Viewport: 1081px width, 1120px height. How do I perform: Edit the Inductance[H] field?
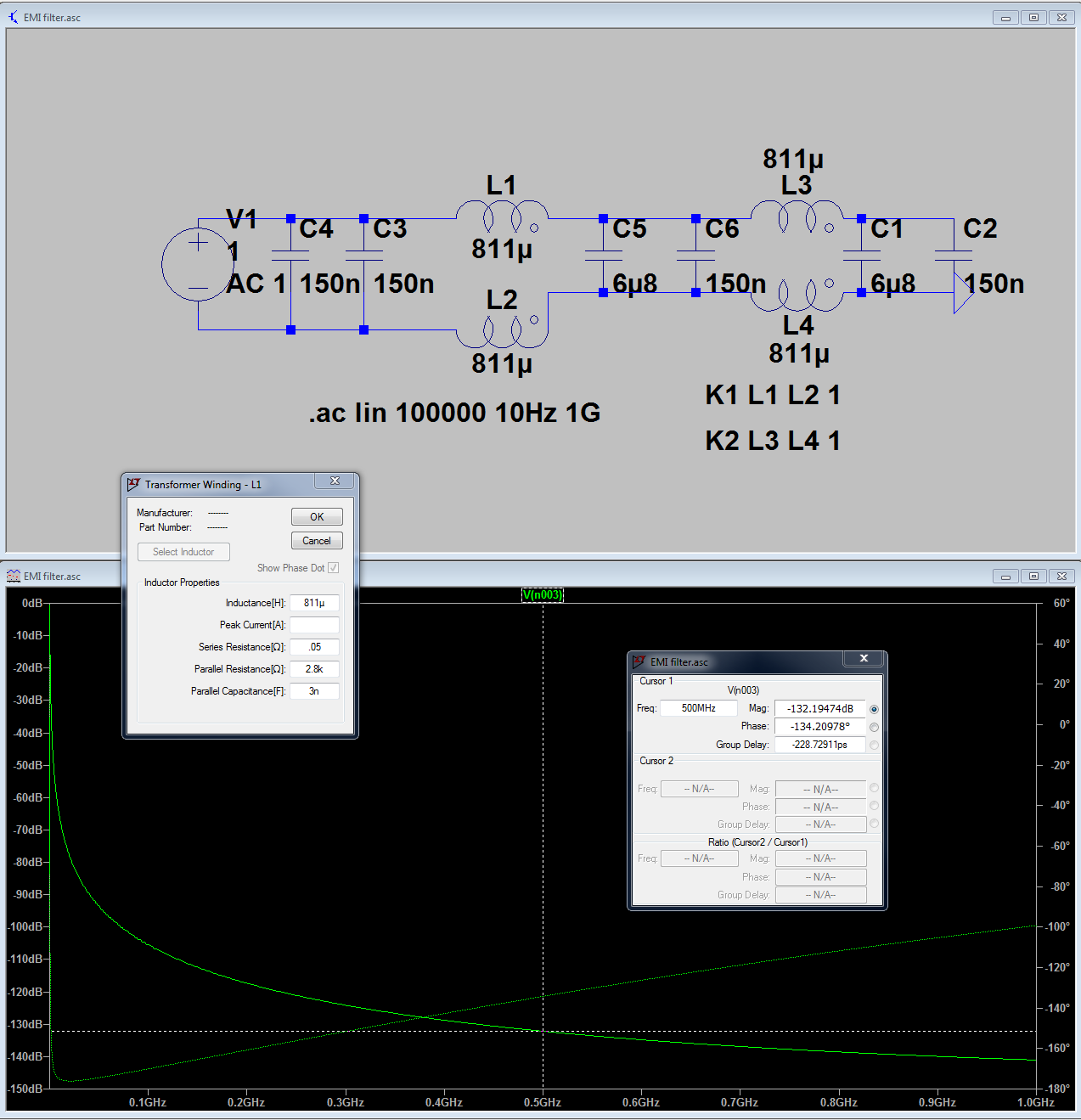coord(314,603)
